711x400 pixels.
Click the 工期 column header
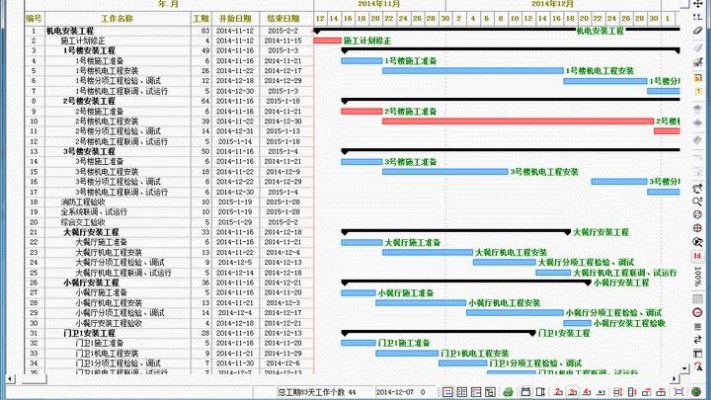[x=200, y=18]
